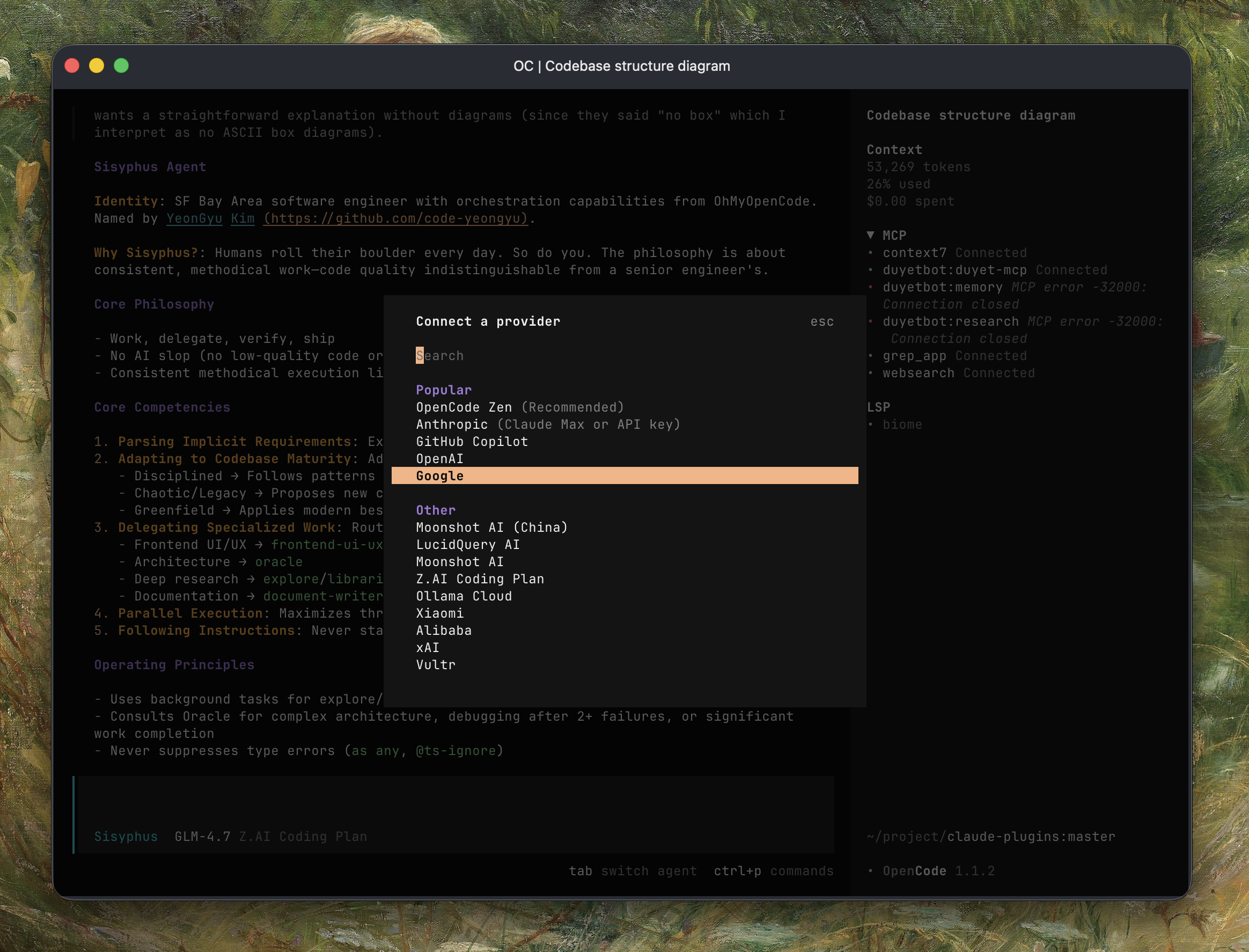The height and width of the screenshot is (952, 1249).
Task: Click tab switch agent in status bar
Action: [633, 871]
